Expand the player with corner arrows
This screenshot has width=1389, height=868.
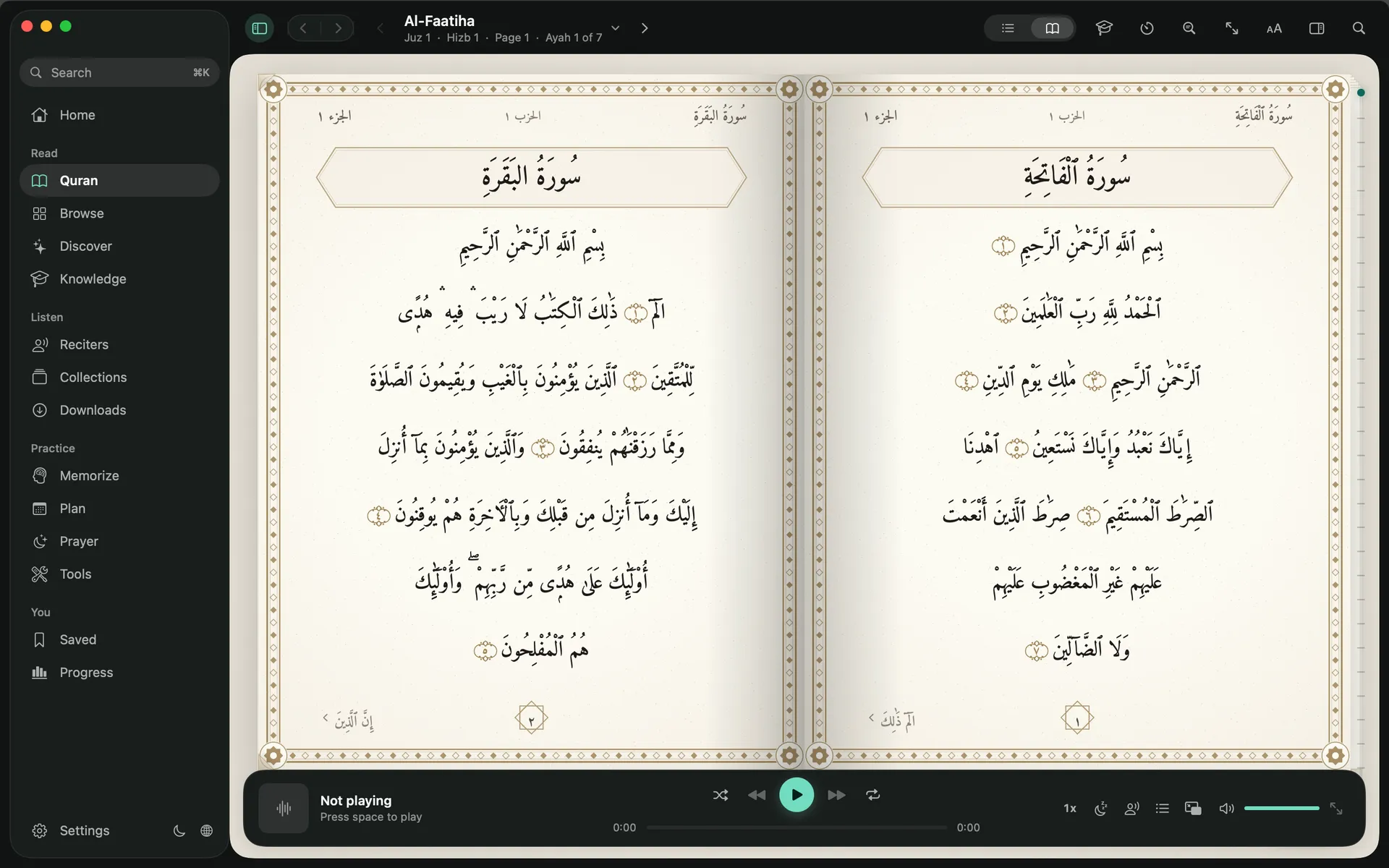tap(1336, 809)
